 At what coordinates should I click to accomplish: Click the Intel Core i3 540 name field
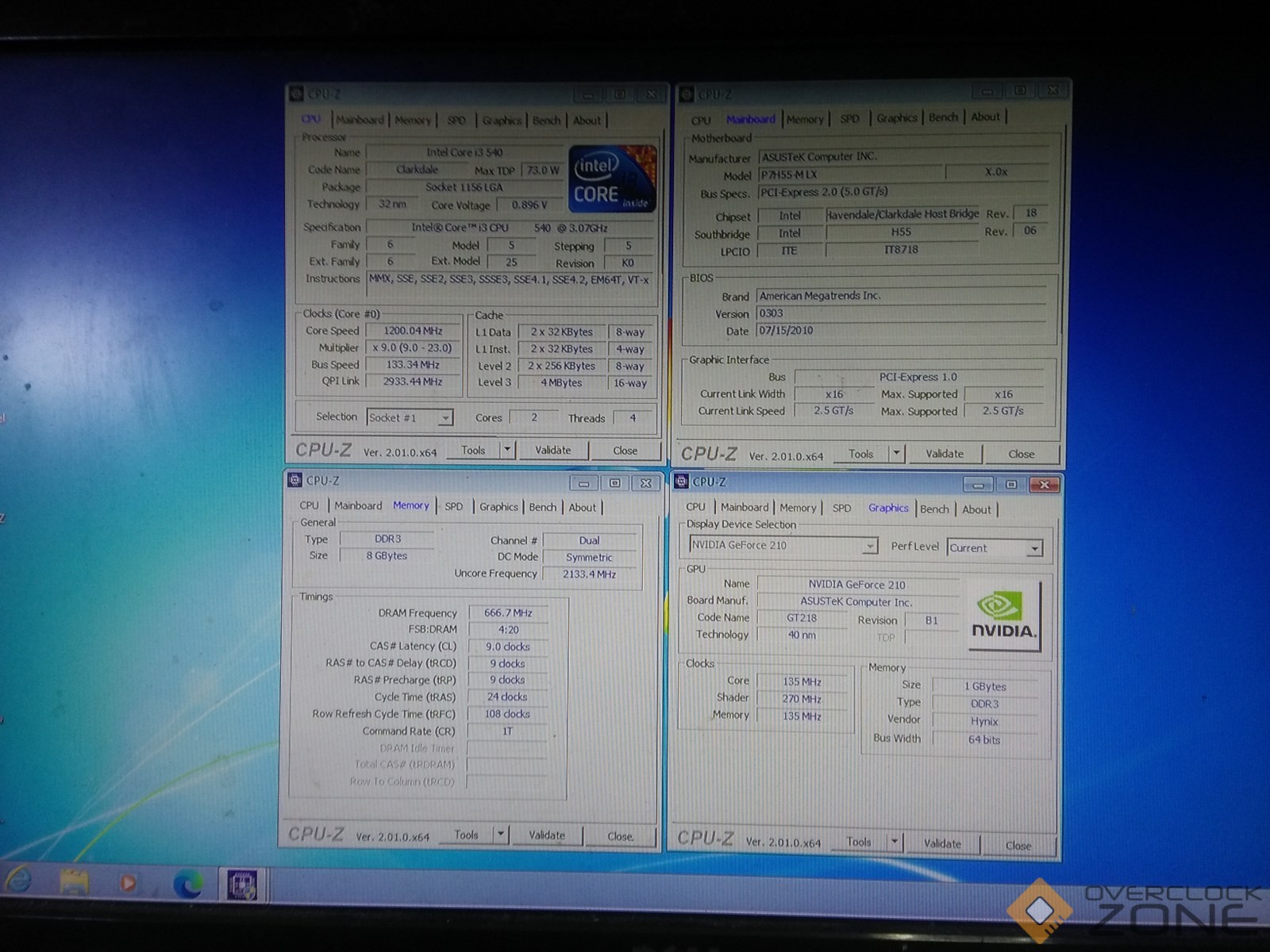coord(465,152)
